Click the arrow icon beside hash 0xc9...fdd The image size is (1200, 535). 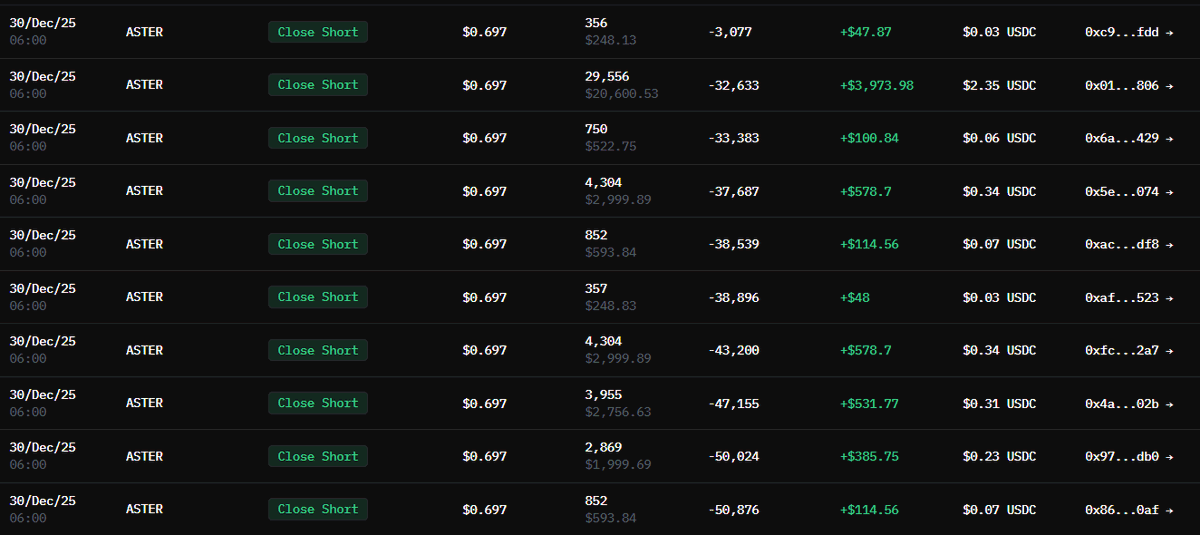click(1169, 32)
